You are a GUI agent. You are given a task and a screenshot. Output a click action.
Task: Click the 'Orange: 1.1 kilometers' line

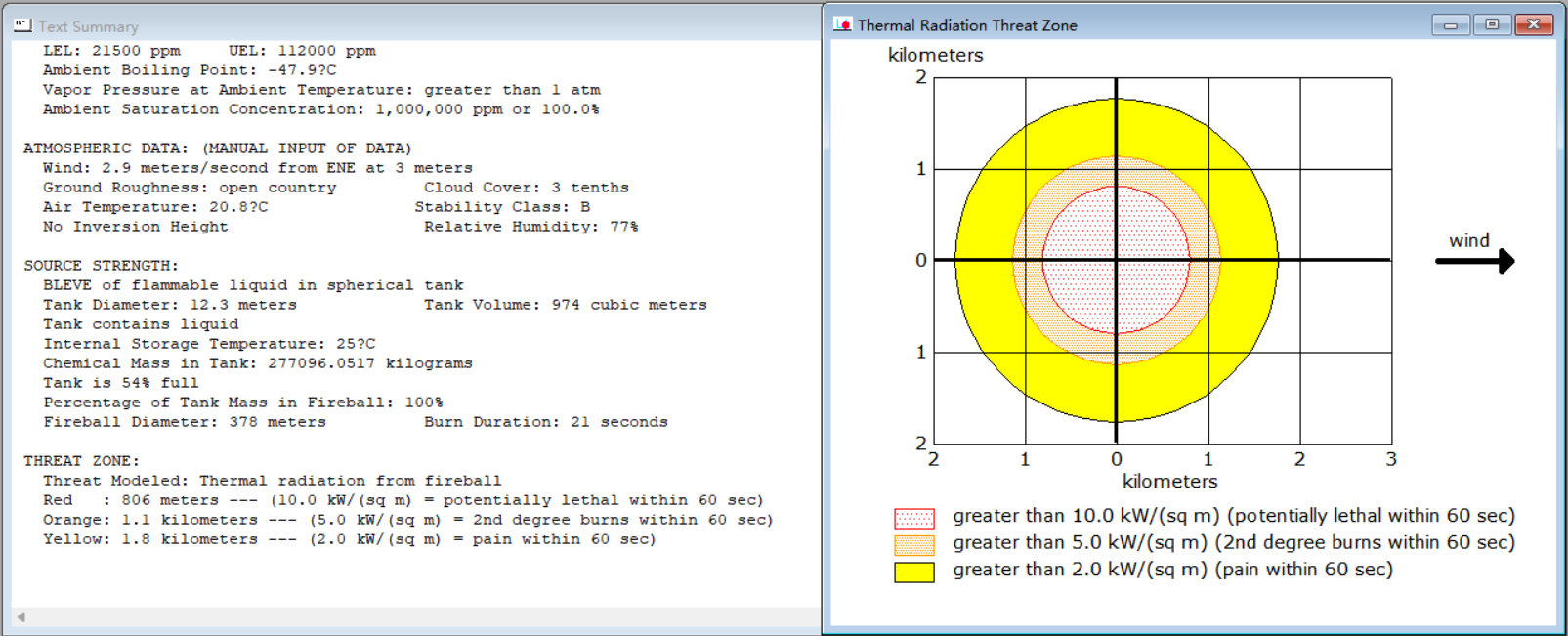click(408, 520)
